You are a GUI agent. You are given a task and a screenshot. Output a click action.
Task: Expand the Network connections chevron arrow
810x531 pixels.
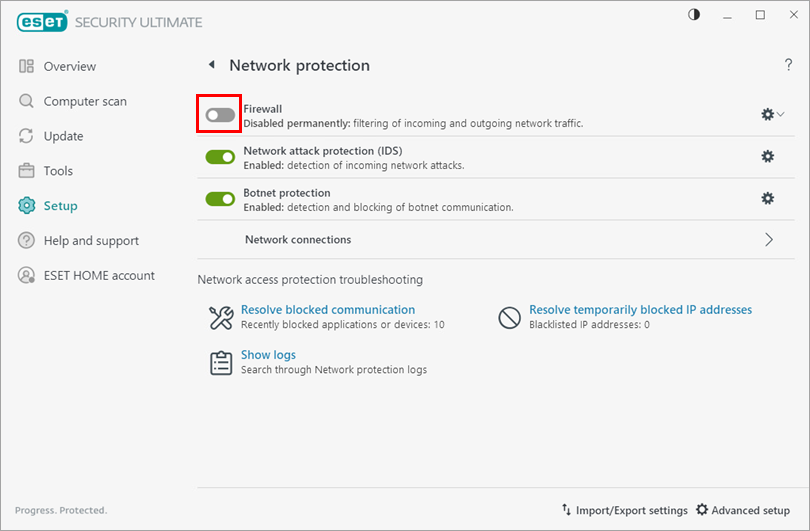point(769,240)
